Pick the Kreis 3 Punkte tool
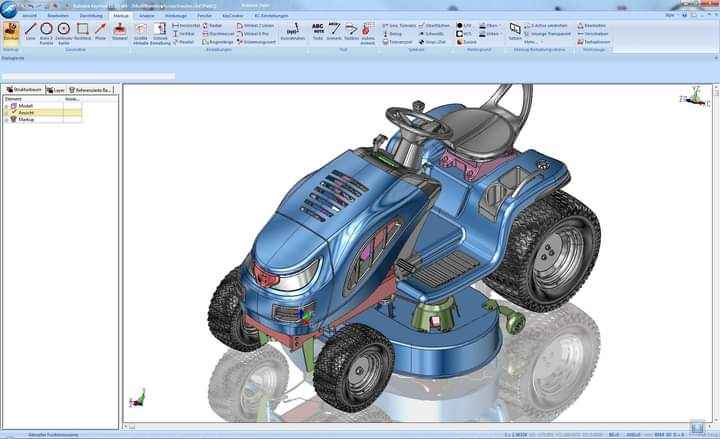The image size is (720, 439). (46, 31)
